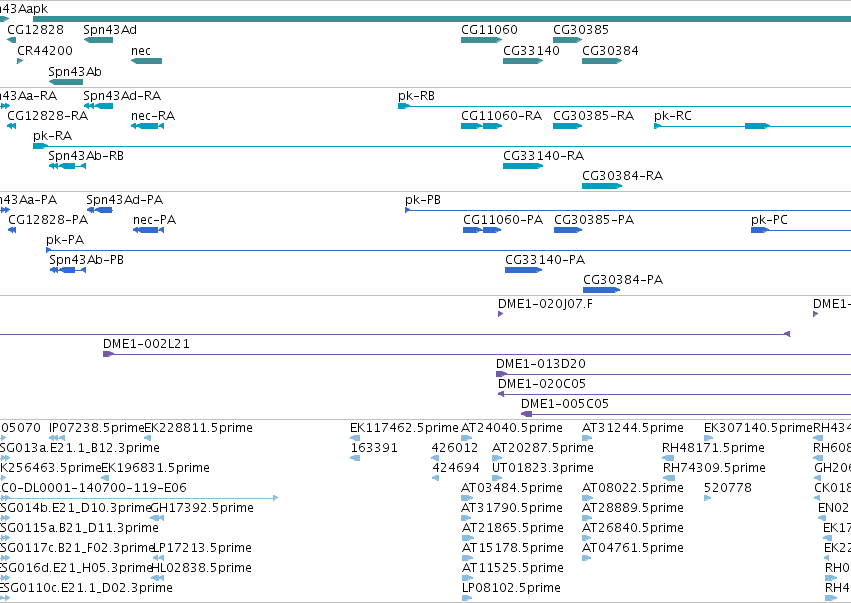Select the Spn43Ad-RA transcript label

click(x=122, y=96)
